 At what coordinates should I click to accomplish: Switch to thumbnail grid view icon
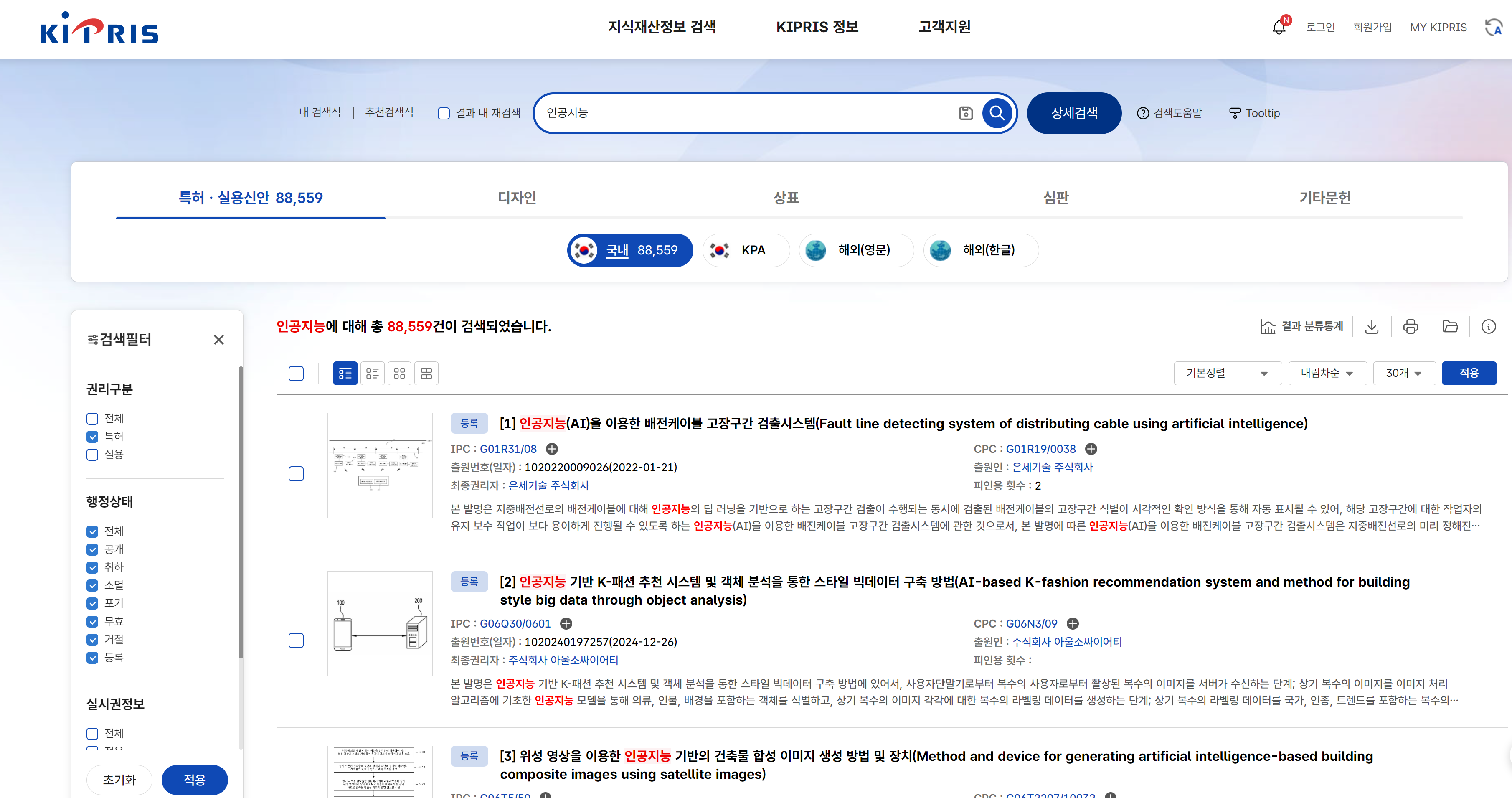click(x=399, y=374)
